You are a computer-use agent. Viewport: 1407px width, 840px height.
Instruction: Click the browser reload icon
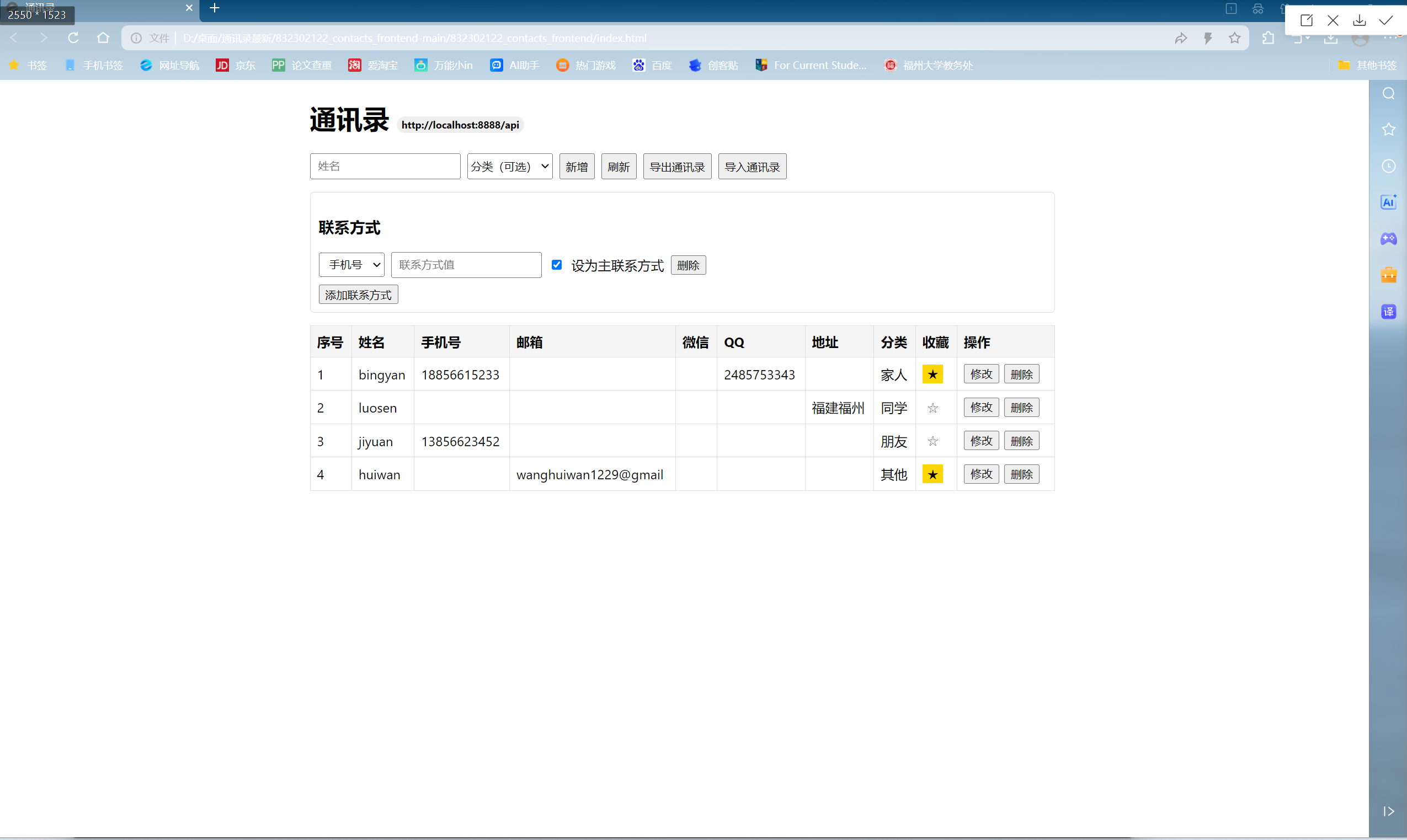click(x=73, y=38)
